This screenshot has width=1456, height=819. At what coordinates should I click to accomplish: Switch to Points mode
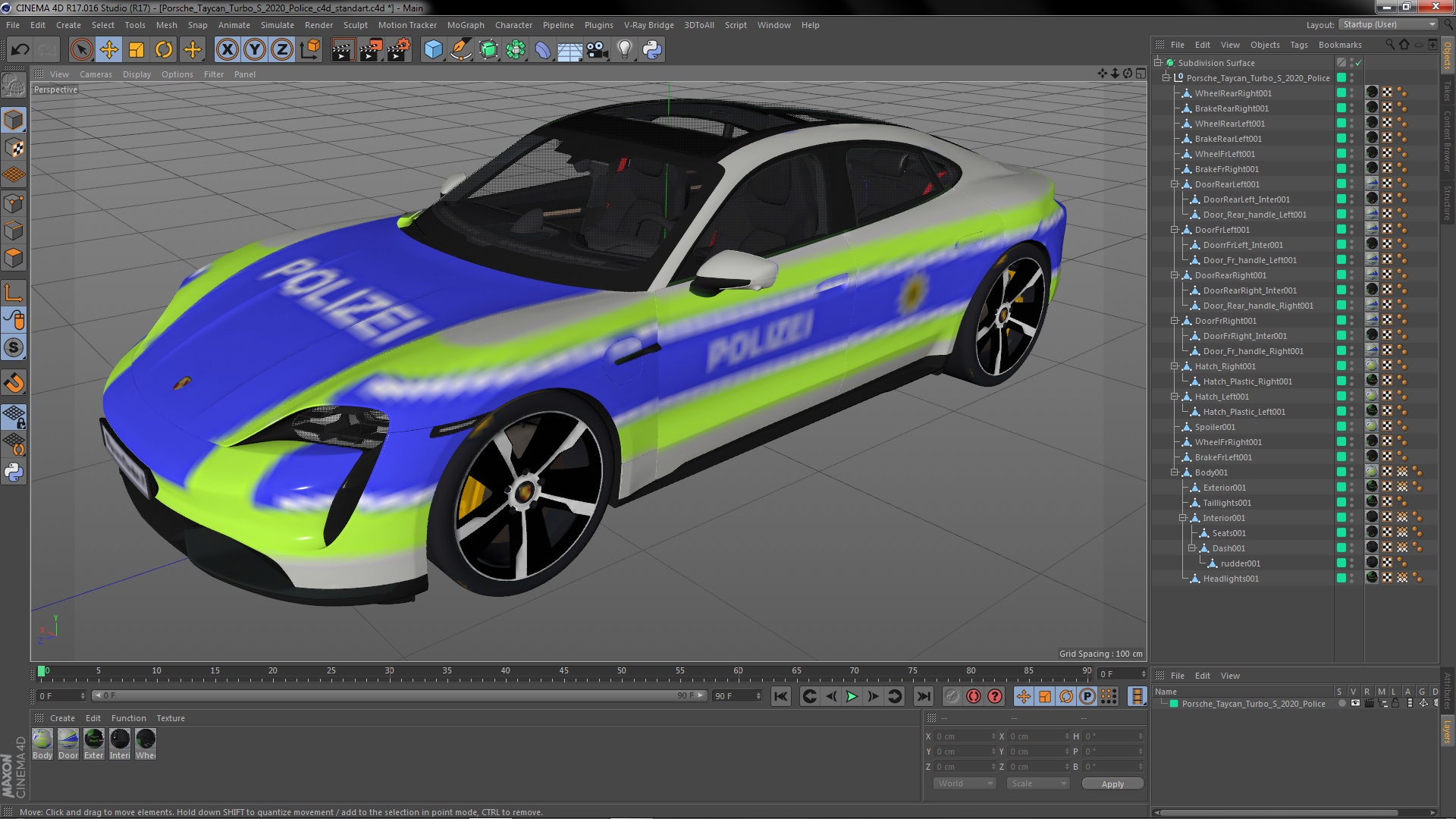tap(14, 203)
